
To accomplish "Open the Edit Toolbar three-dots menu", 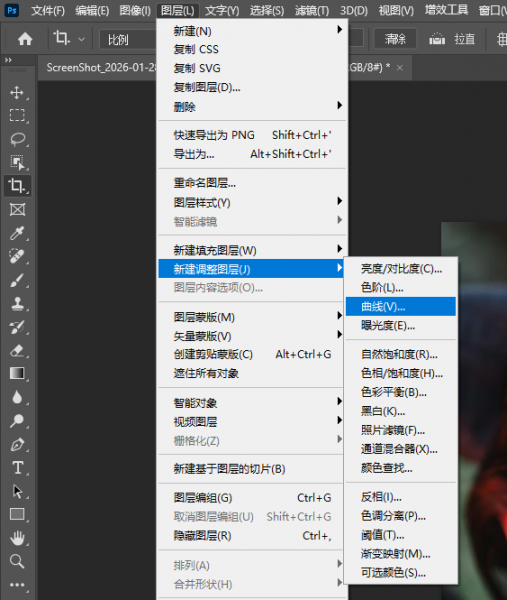I will 17,585.
